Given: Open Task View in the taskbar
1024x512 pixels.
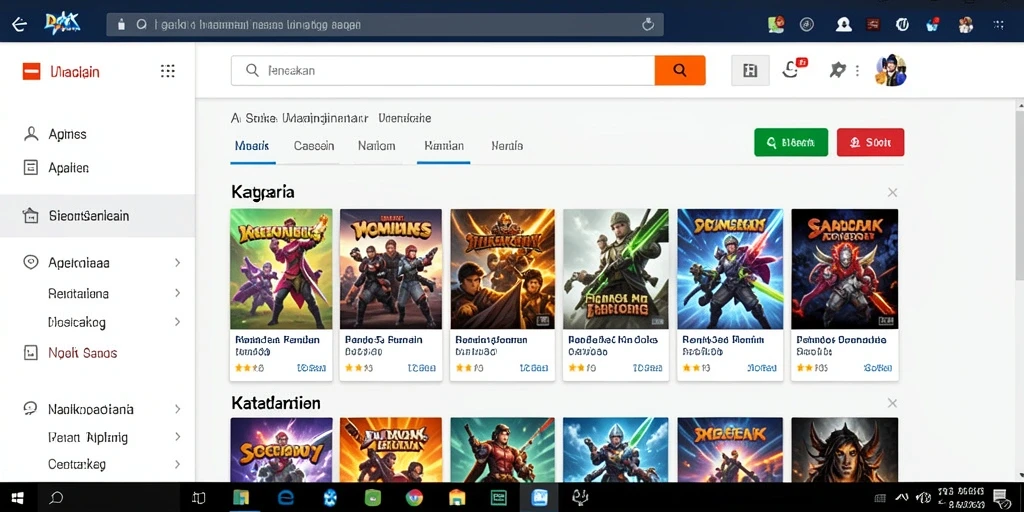Looking at the screenshot, I should click(x=199, y=498).
